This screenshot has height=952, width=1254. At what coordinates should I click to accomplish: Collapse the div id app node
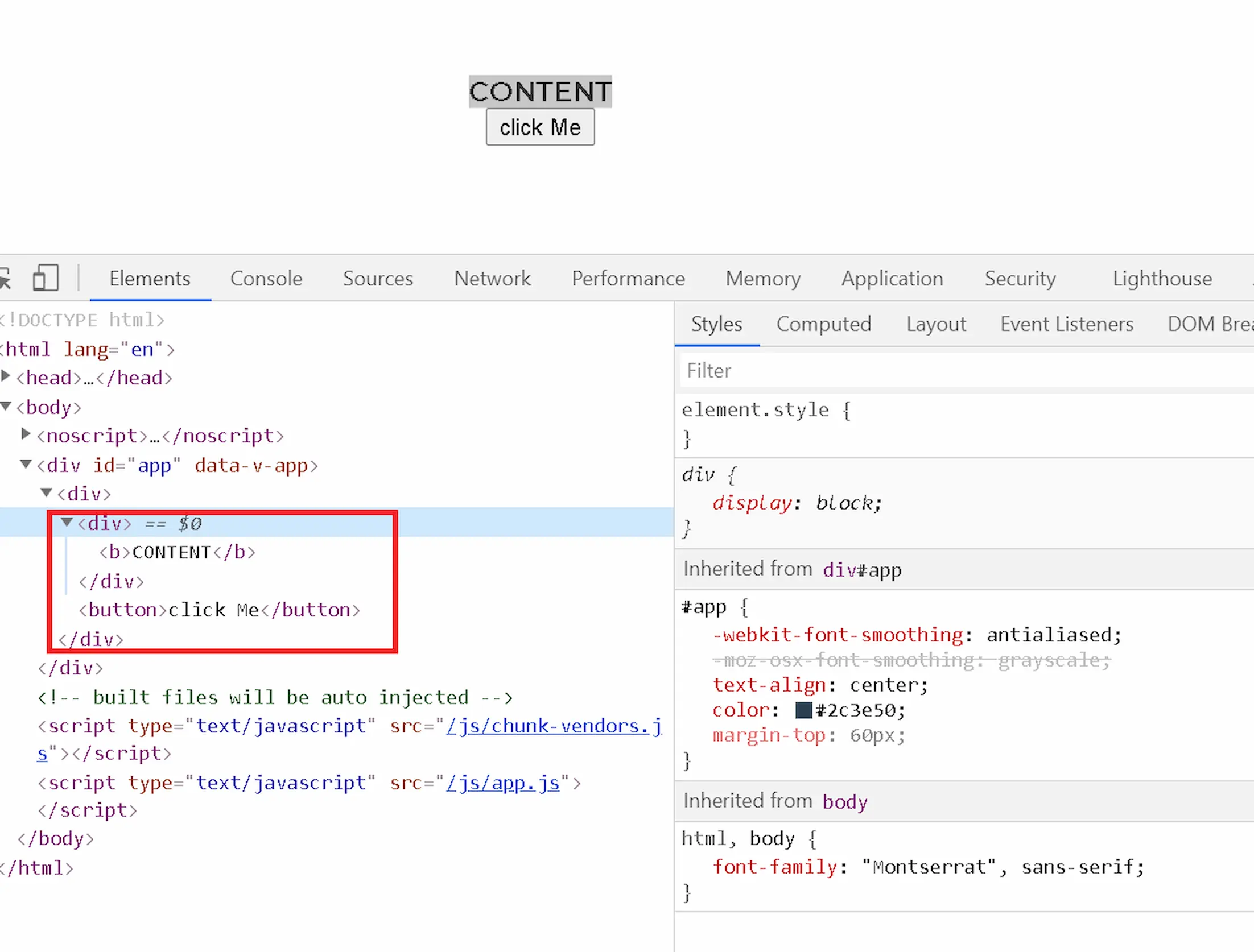coord(26,464)
